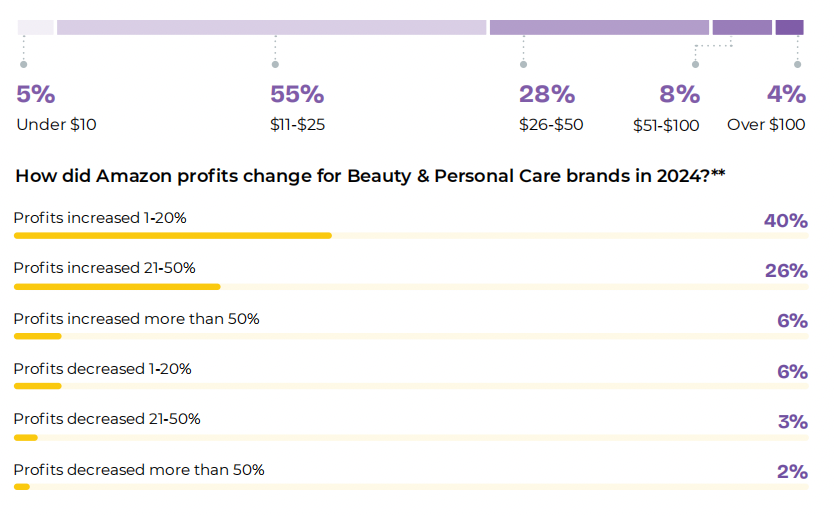
Task: Click the Amazon profits question heading
Action: [x=370, y=176]
